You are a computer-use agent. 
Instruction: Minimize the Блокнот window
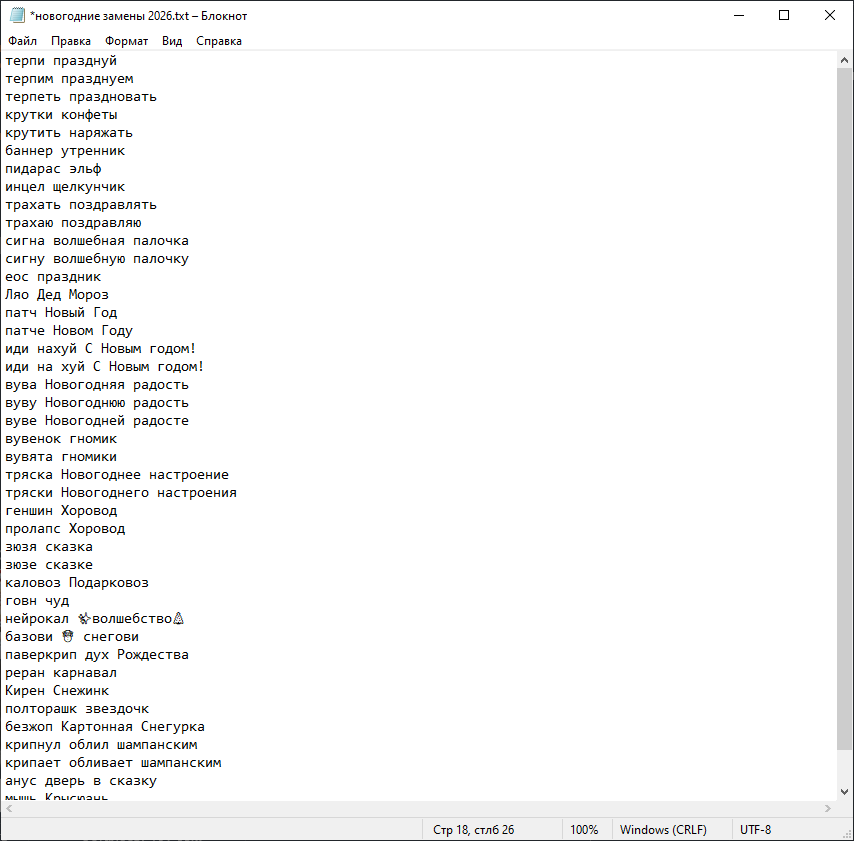pyautogui.click(x=739, y=15)
